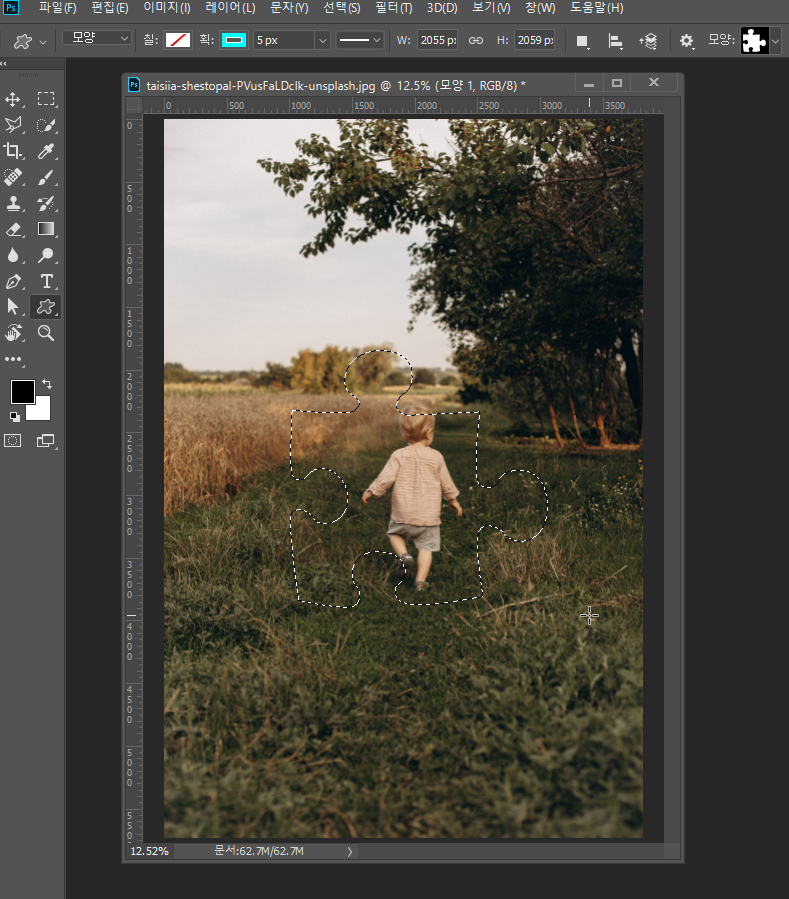Open the 보기(V) menu

click(x=491, y=8)
